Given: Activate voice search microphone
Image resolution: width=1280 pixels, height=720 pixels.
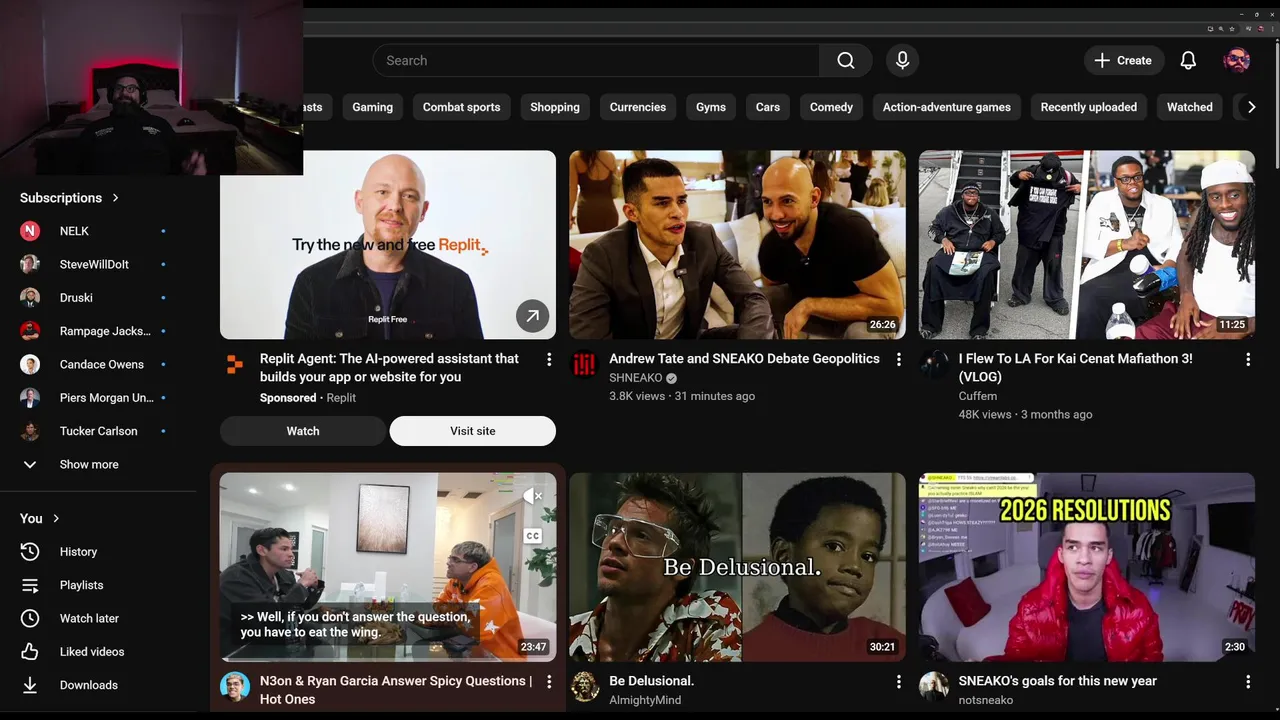Looking at the screenshot, I should pyautogui.click(x=902, y=61).
